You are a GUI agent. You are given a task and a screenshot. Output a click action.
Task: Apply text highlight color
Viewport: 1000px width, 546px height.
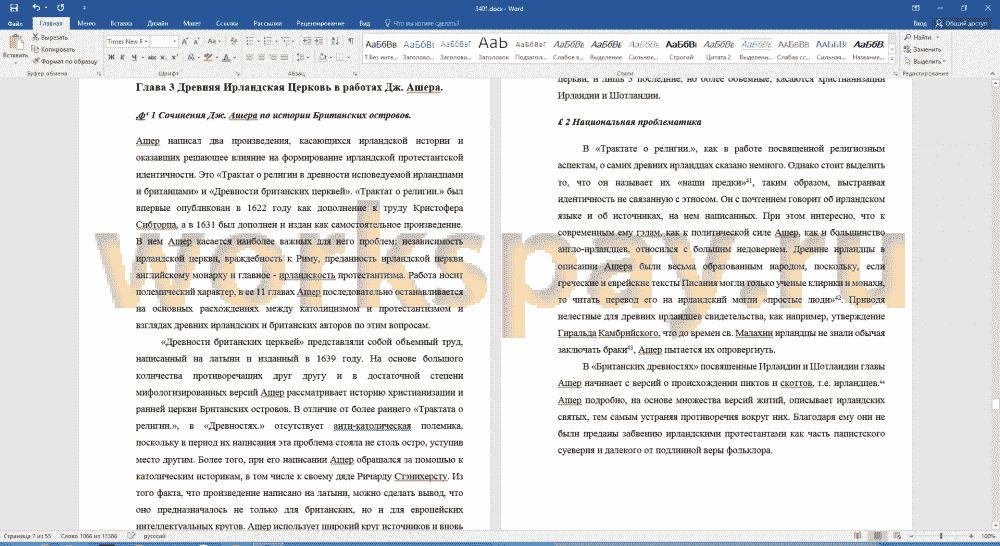click(208, 57)
